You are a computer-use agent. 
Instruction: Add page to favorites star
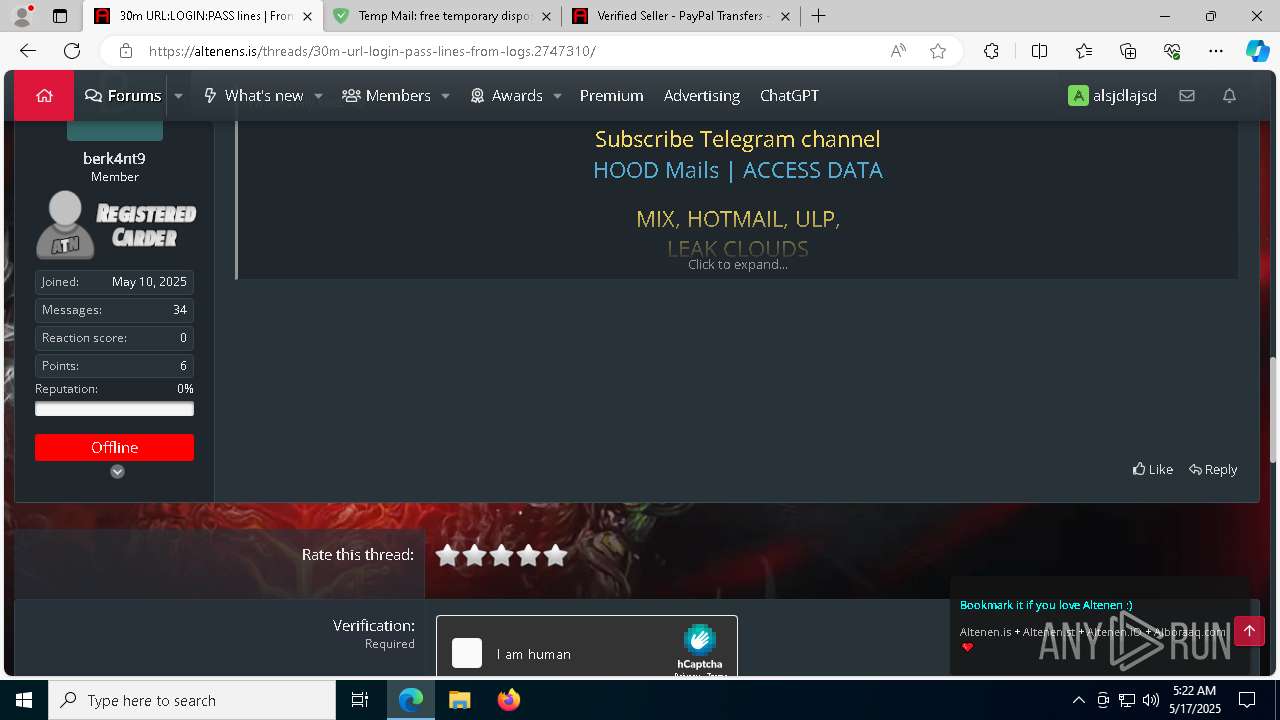click(938, 51)
